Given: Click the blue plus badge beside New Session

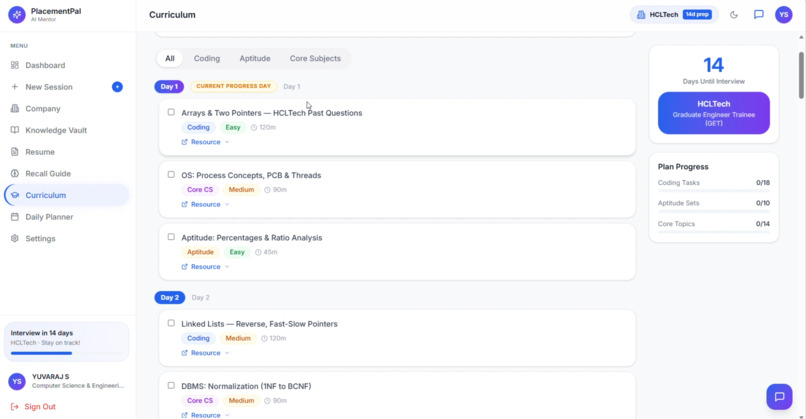Looking at the screenshot, I should (117, 87).
